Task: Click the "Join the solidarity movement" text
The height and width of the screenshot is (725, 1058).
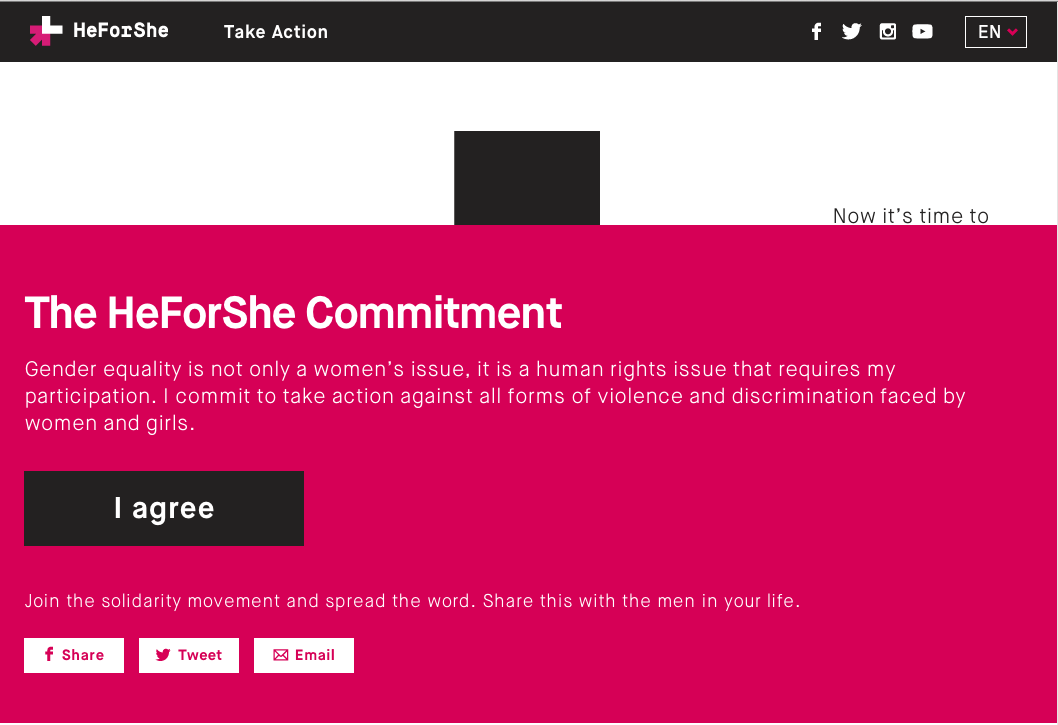Action: tap(412, 601)
